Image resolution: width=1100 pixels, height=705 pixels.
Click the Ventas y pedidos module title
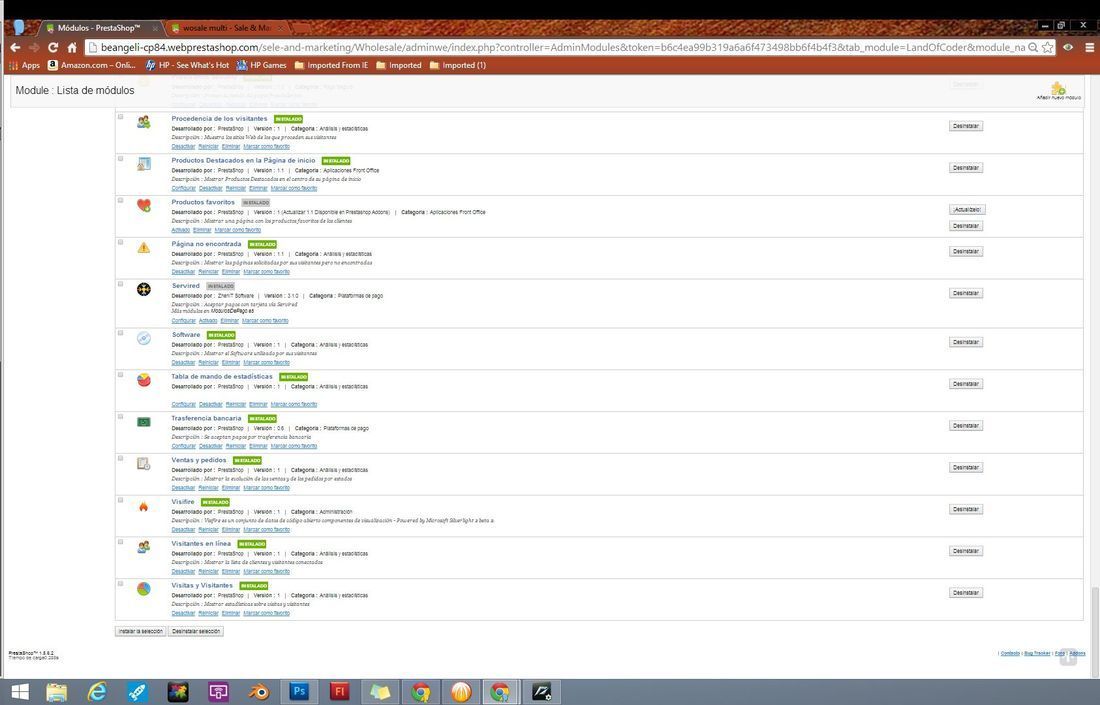pos(199,460)
